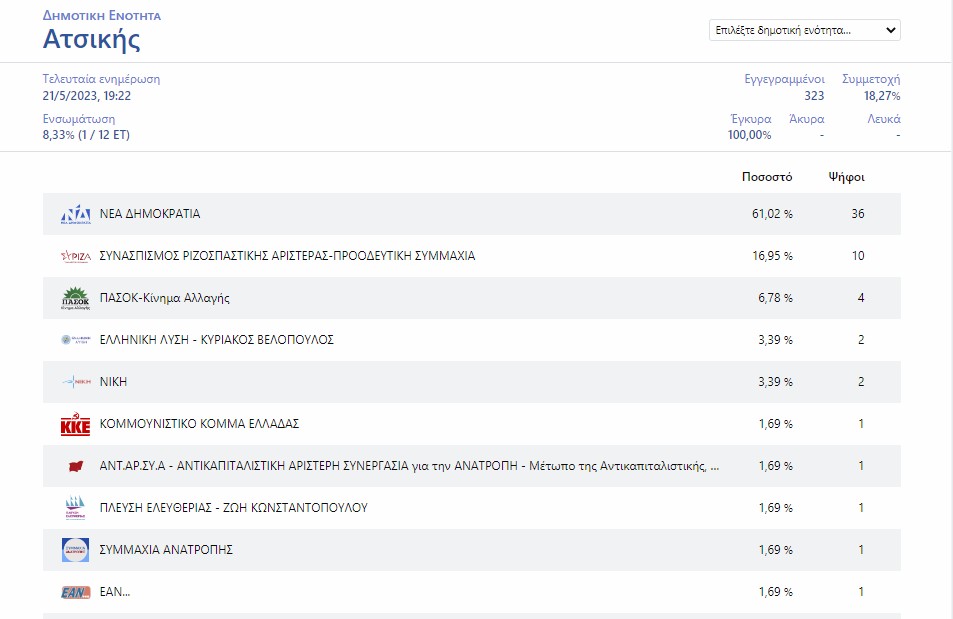
Task: Click the Συμμαχία Ανατροπής logo
Action: [x=76, y=550]
